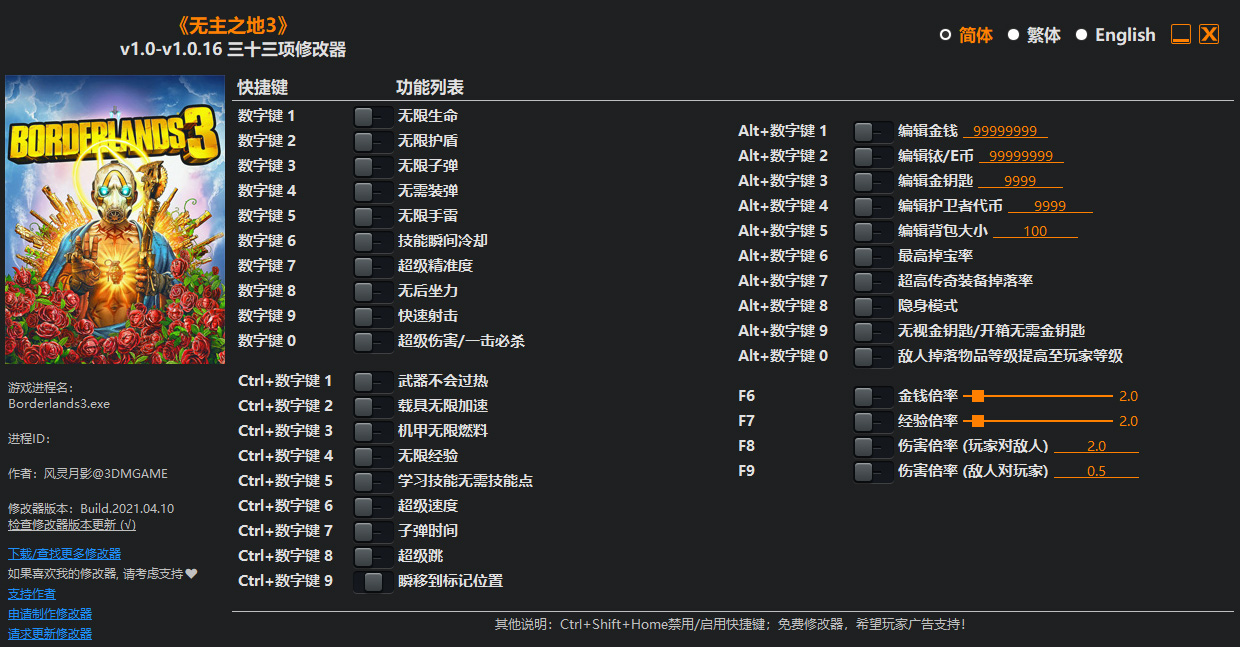Toggle 无限生命 switch
Screen dimensions: 1240x647
click(x=373, y=117)
